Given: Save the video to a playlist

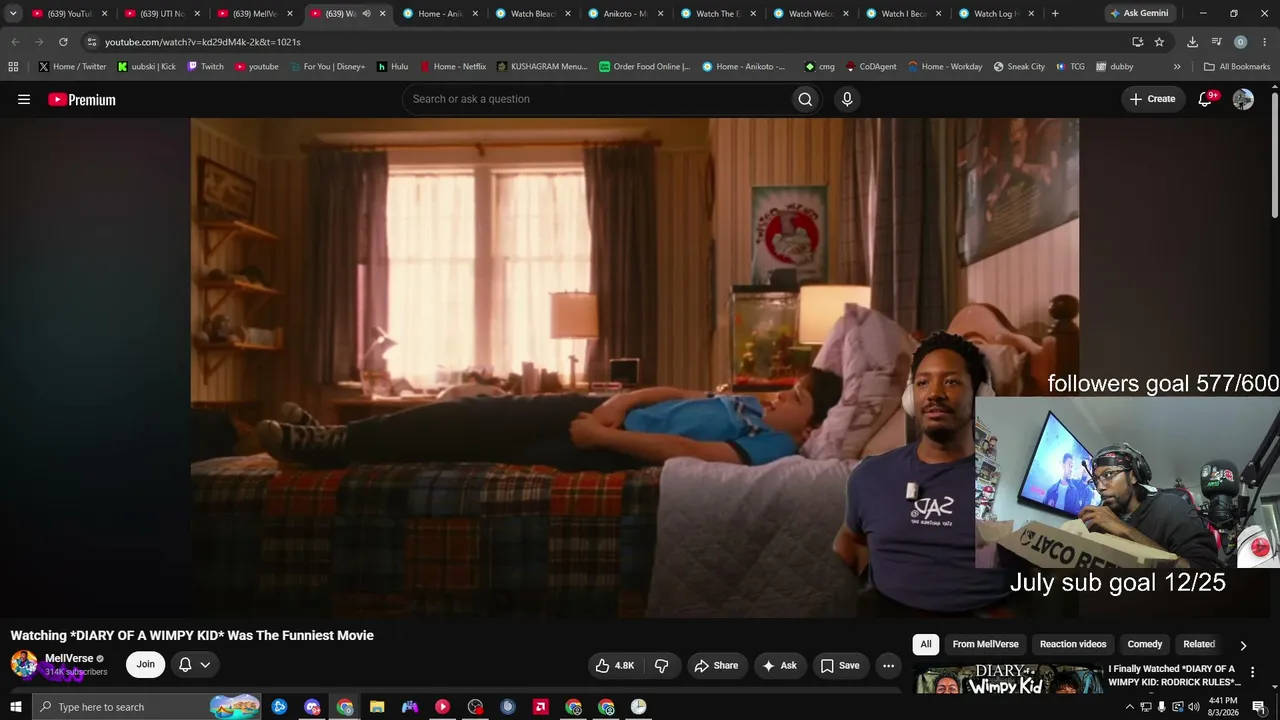Looking at the screenshot, I should click(840, 665).
